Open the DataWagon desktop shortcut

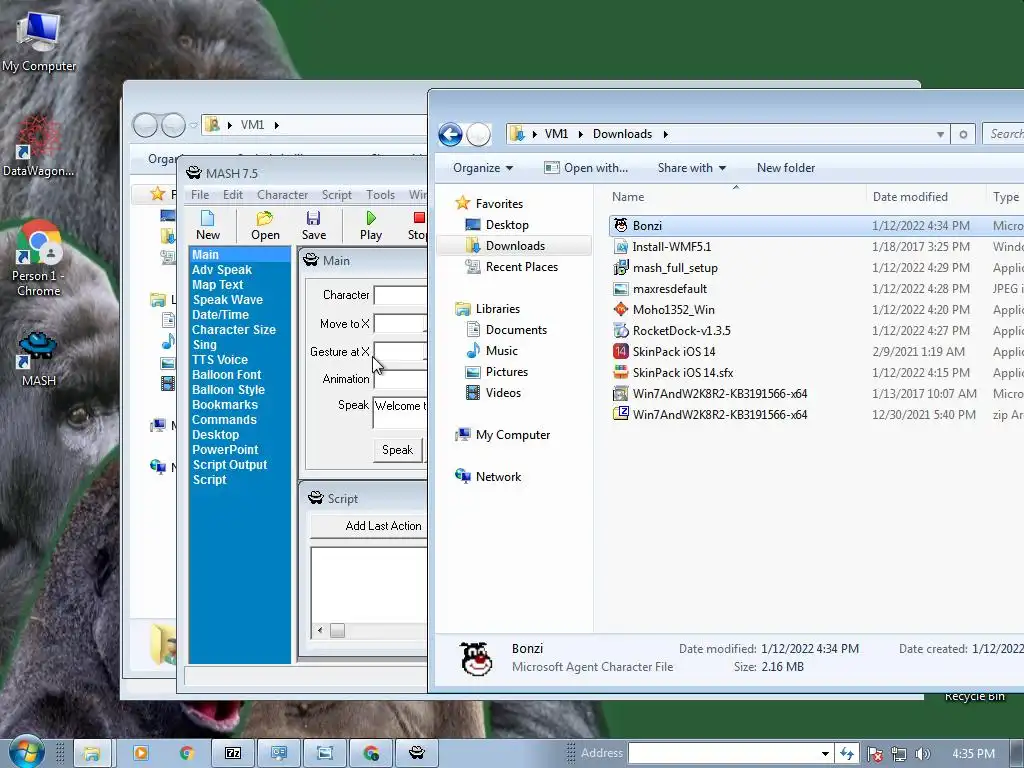[x=38, y=147]
